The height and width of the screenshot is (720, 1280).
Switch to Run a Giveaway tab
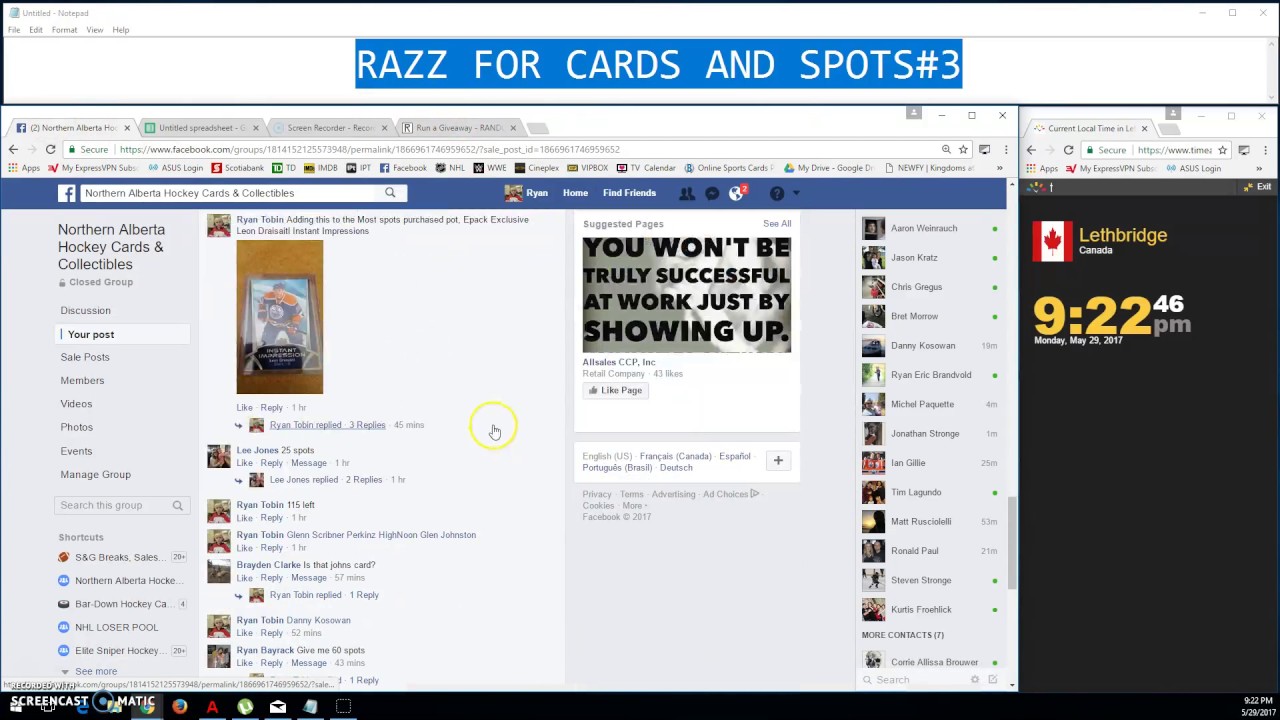(x=459, y=128)
